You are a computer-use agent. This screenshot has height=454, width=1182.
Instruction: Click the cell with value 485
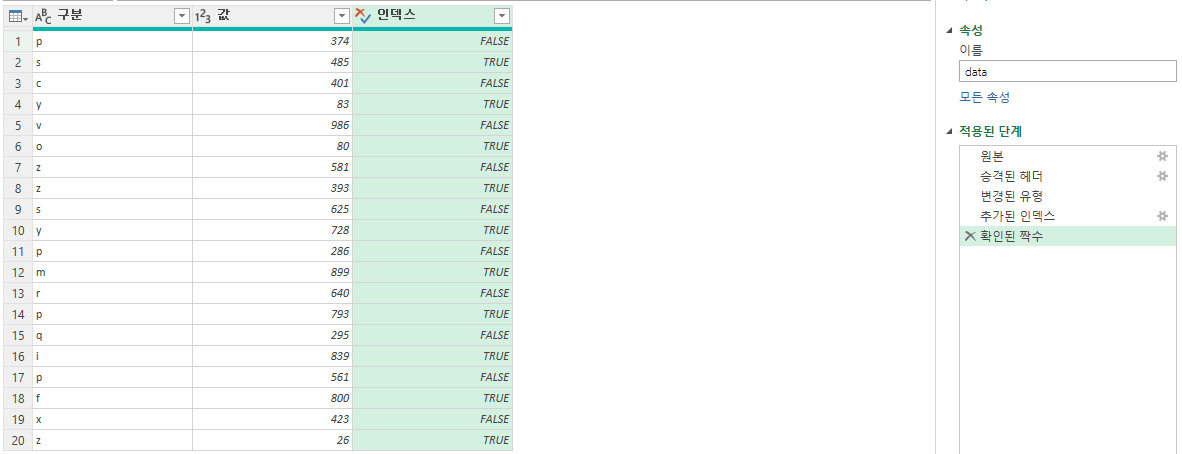tap(272, 63)
